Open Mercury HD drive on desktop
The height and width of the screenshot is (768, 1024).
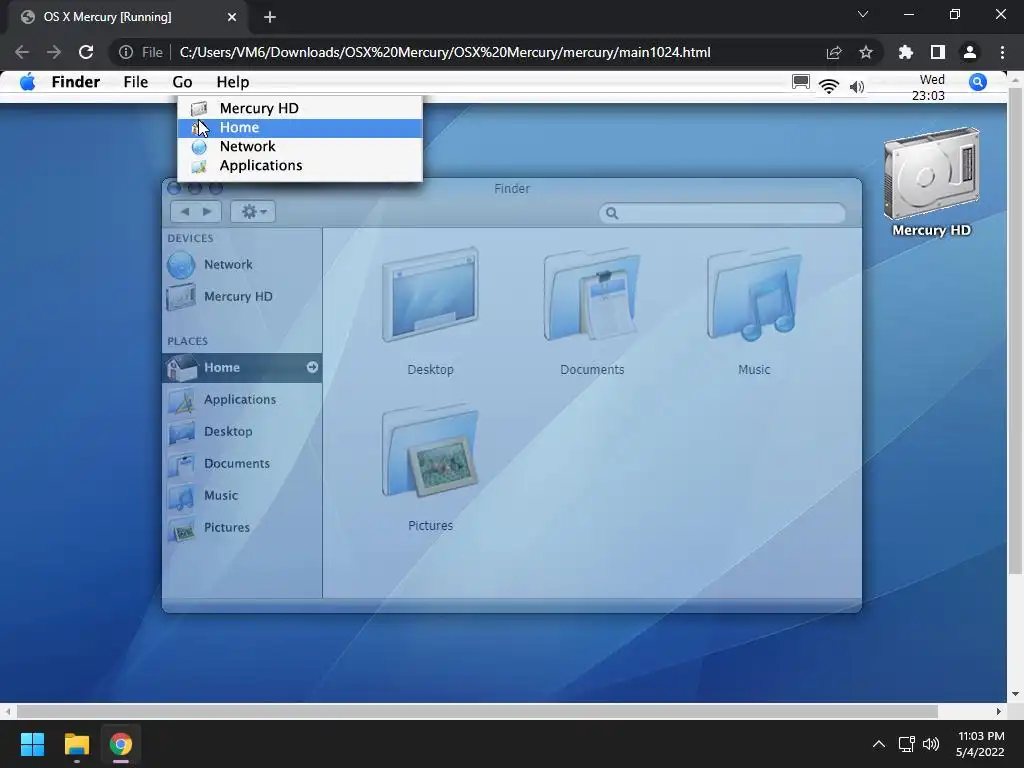[931, 182]
